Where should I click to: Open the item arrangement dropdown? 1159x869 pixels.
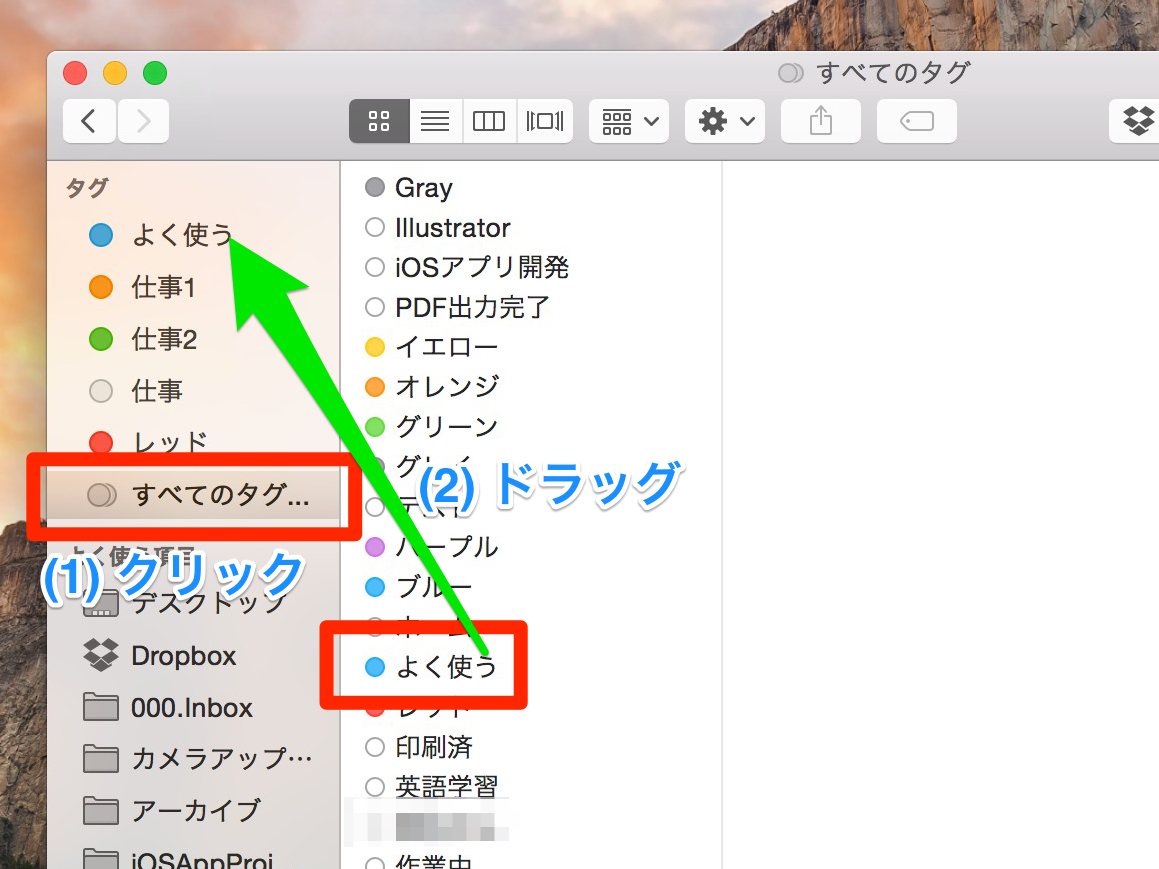coord(629,120)
